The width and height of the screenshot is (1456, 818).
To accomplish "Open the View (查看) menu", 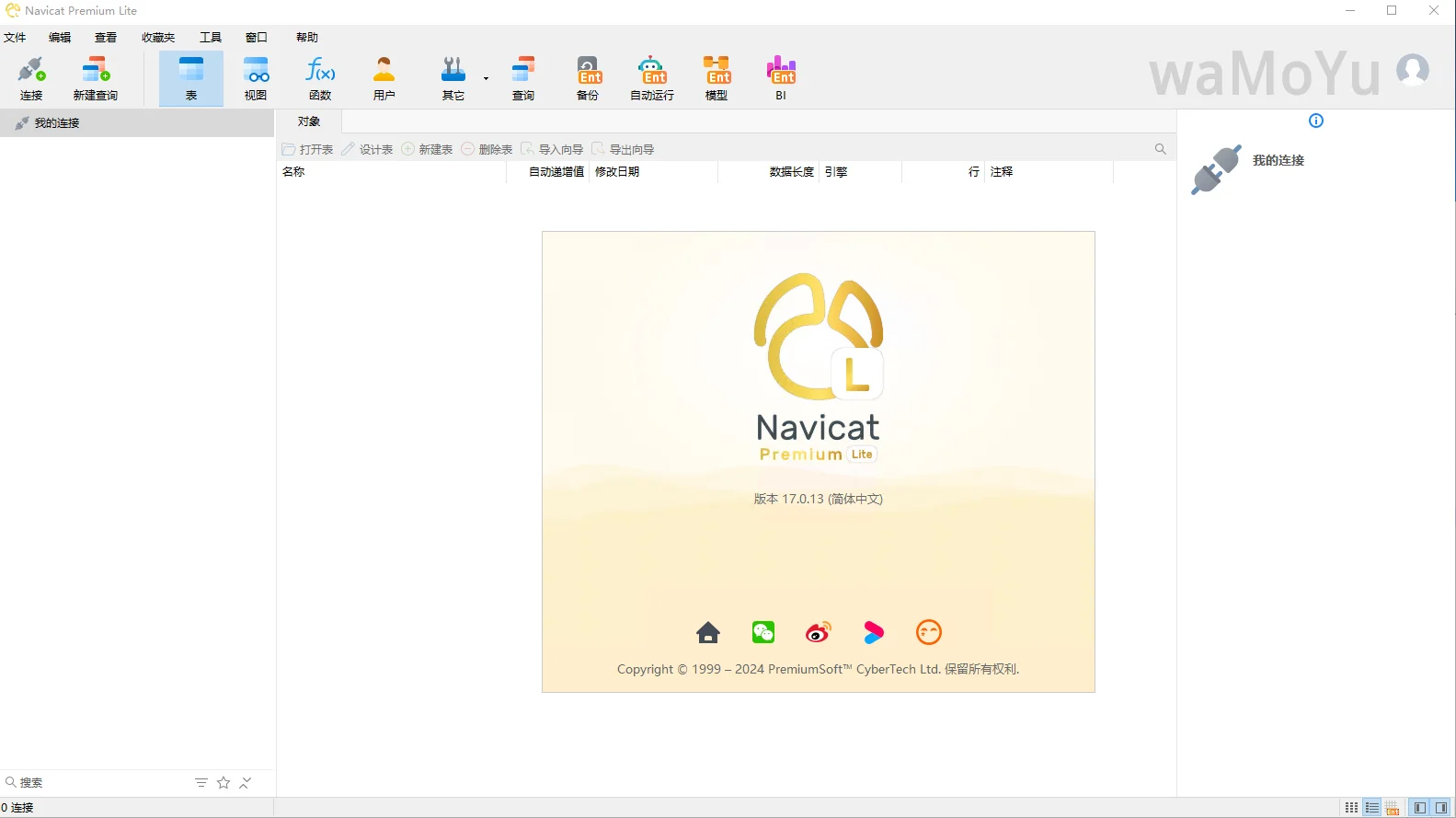I will pyautogui.click(x=106, y=38).
